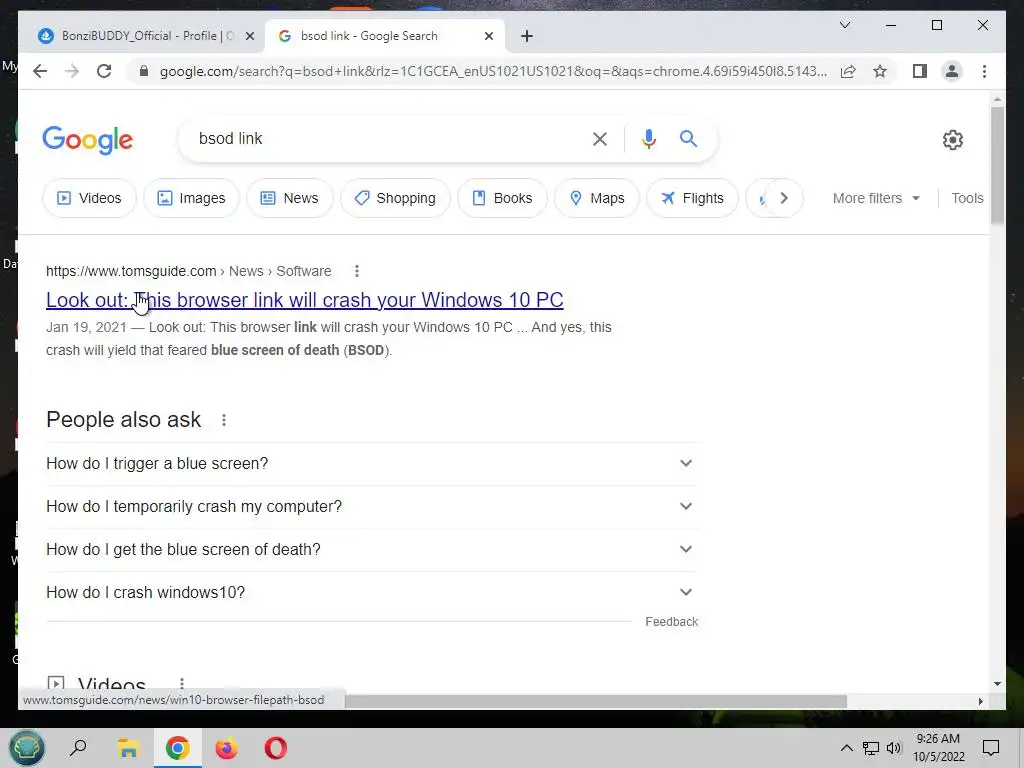Open the volume speaker tray icon
The height and width of the screenshot is (768, 1024).
pos(894,748)
